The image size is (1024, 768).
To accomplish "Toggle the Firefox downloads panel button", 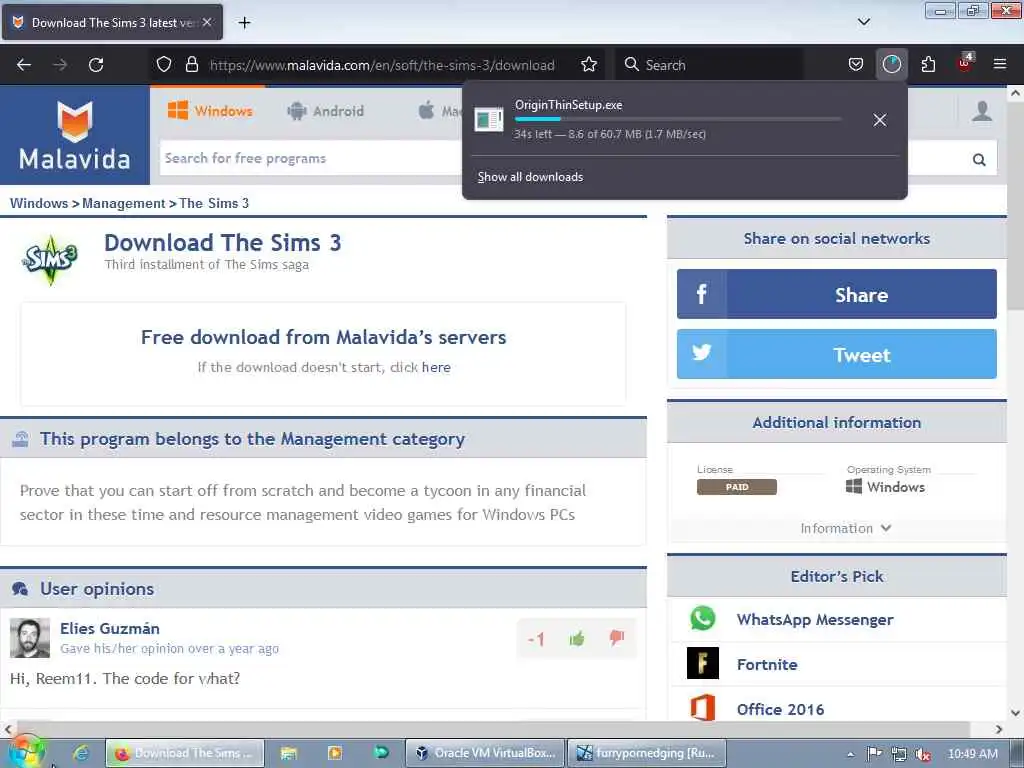I will [x=891, y=65].
